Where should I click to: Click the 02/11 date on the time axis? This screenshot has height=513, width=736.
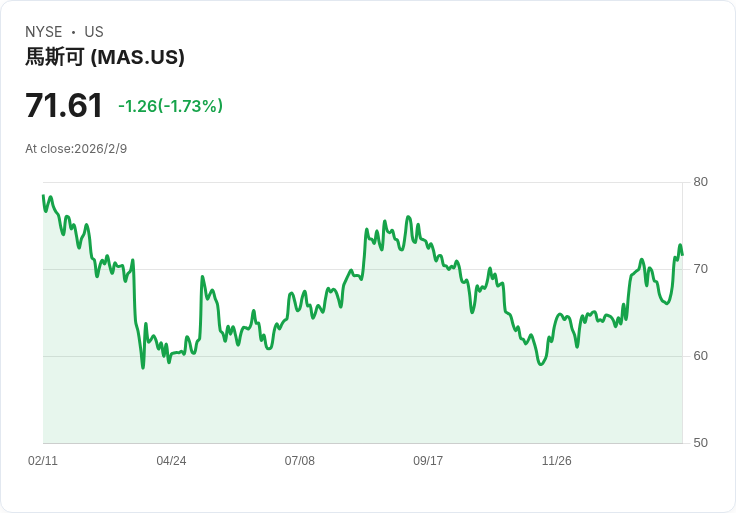pos(43,461)
